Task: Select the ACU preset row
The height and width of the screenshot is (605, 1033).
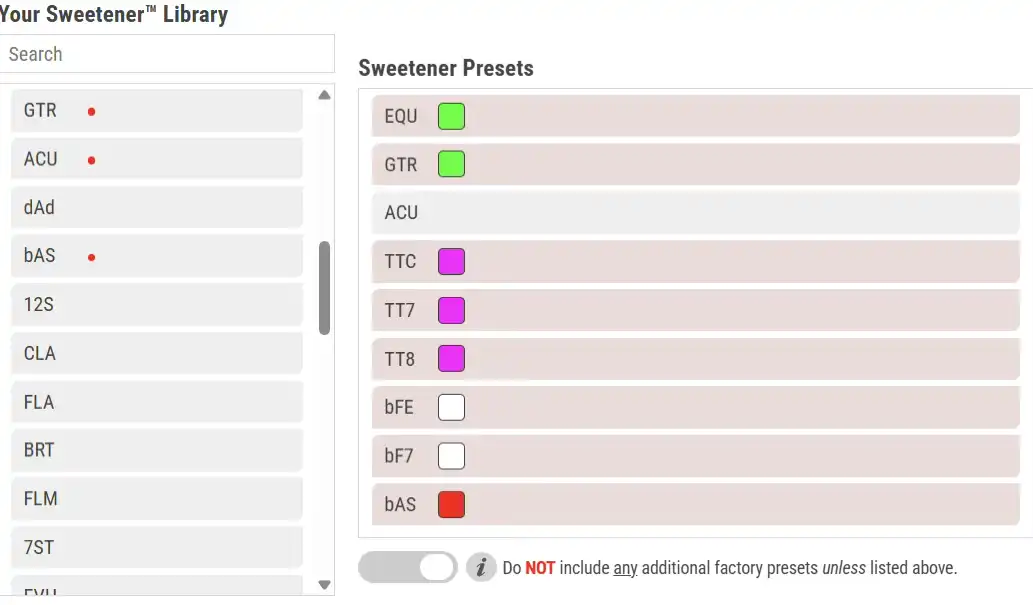Action: point(695,213)
